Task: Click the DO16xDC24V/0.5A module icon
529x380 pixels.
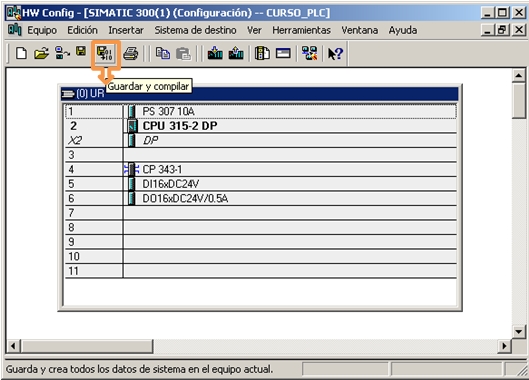Action: click(x=132, y=198)
